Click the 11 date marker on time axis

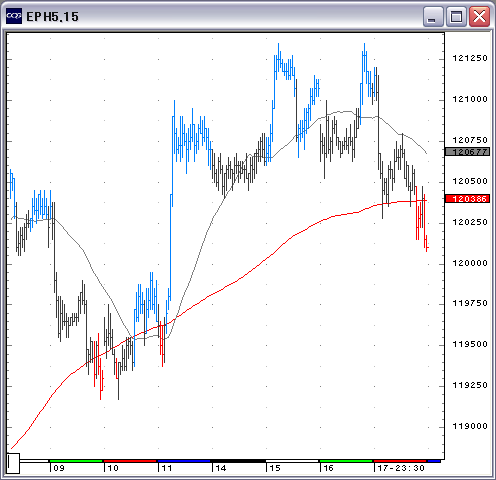[167, 468]
